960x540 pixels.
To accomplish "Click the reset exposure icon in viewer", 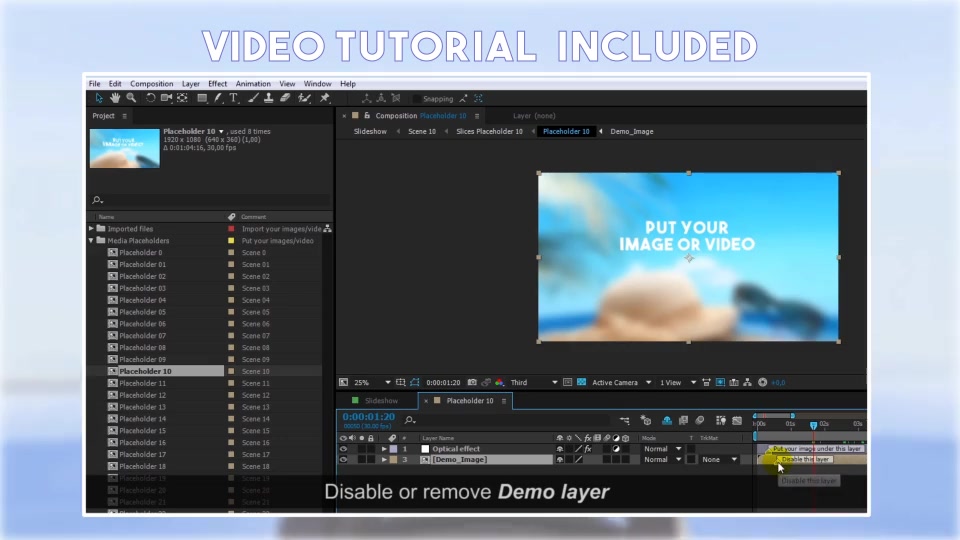I will click(763, 382).
